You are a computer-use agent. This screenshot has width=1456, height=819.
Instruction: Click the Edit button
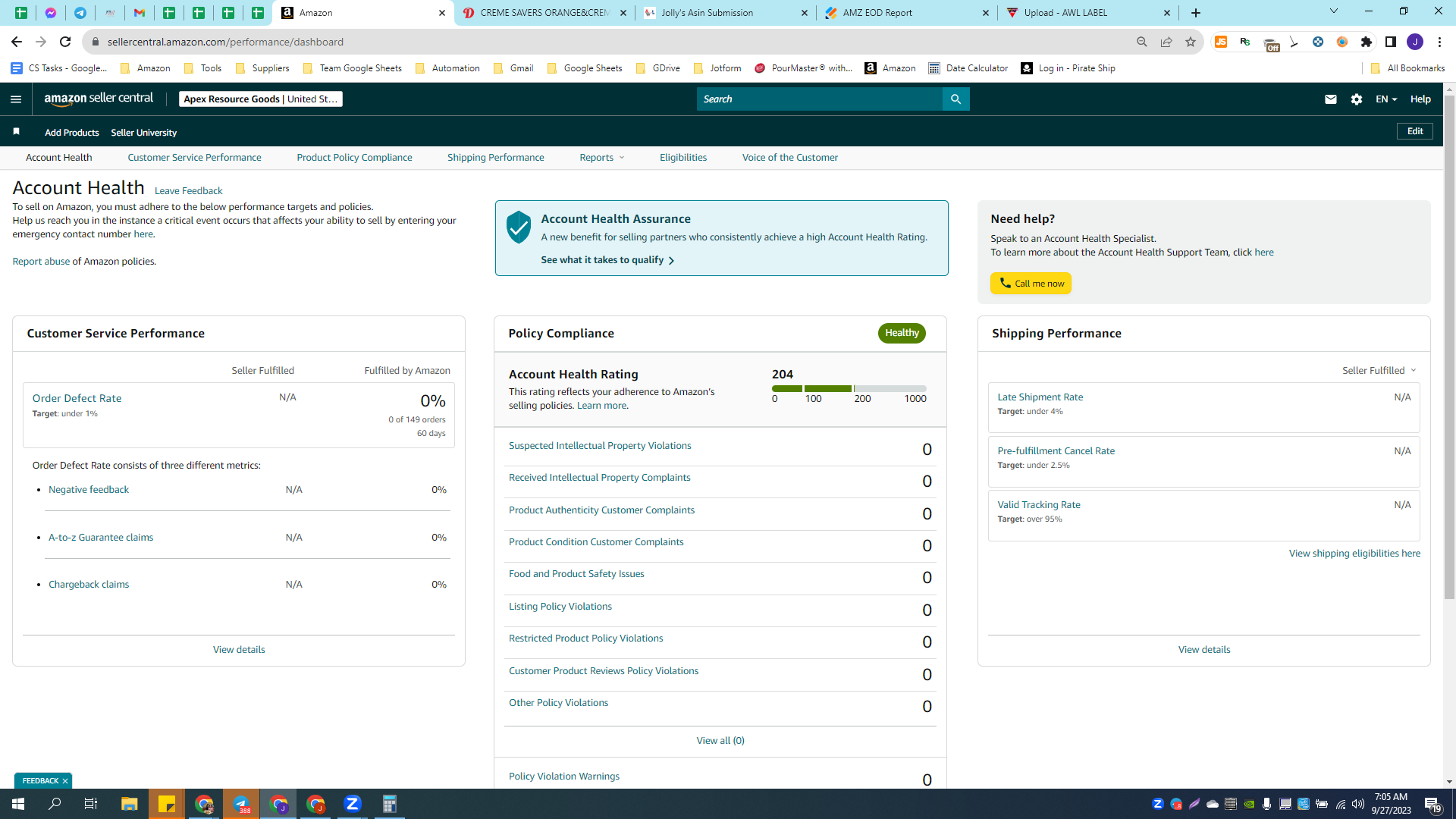tap(1415, 131)
